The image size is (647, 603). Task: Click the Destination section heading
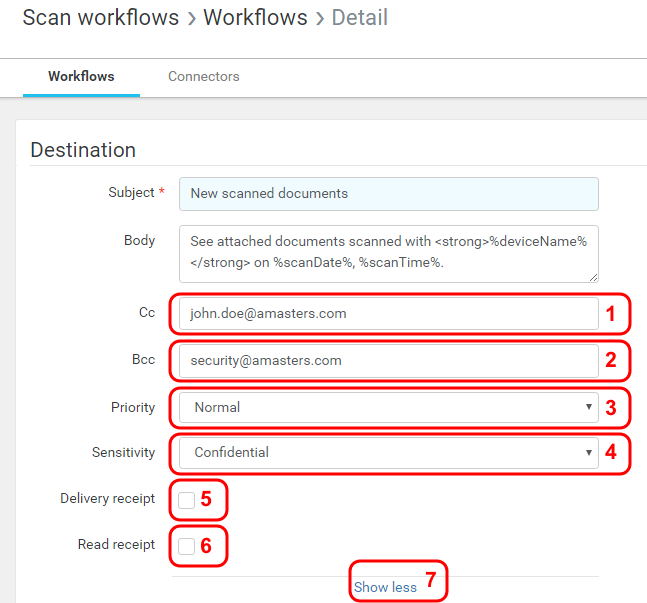click(83, 150)
